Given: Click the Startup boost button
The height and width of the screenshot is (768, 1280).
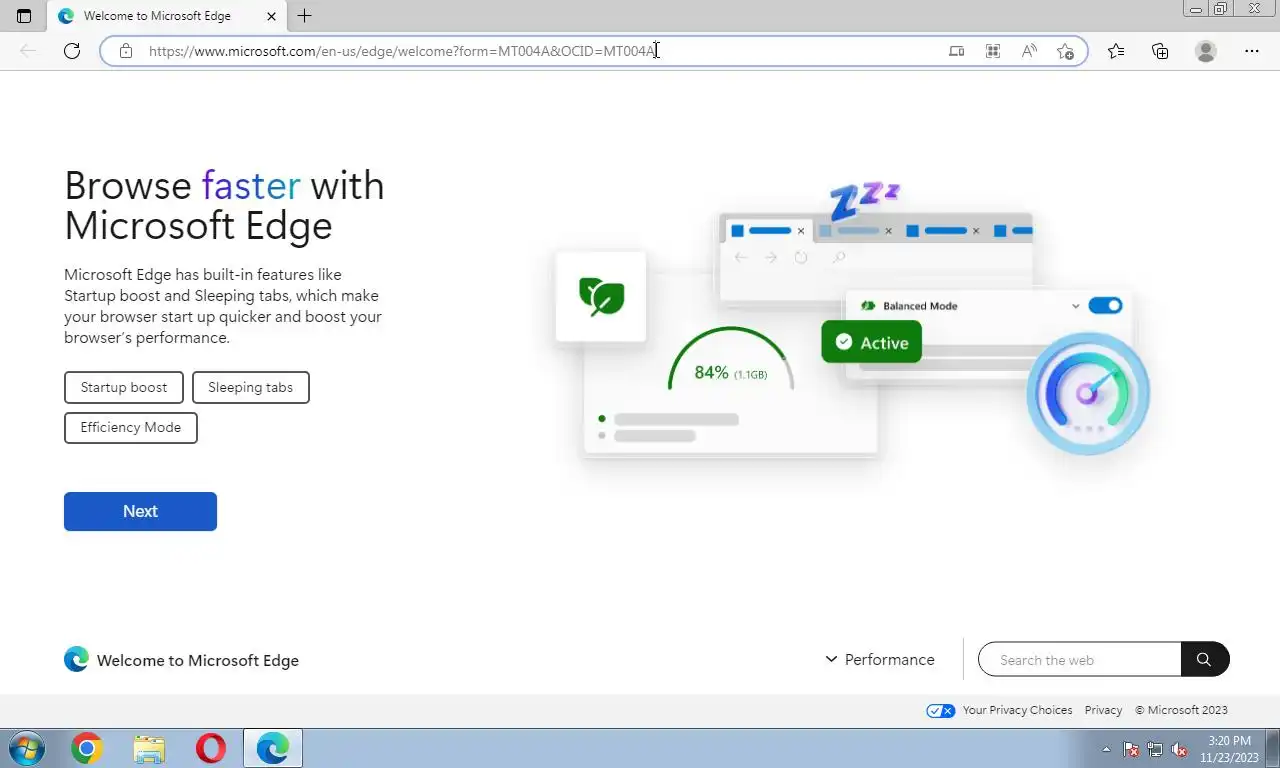Looking at the screenshot, I should 124,387.
